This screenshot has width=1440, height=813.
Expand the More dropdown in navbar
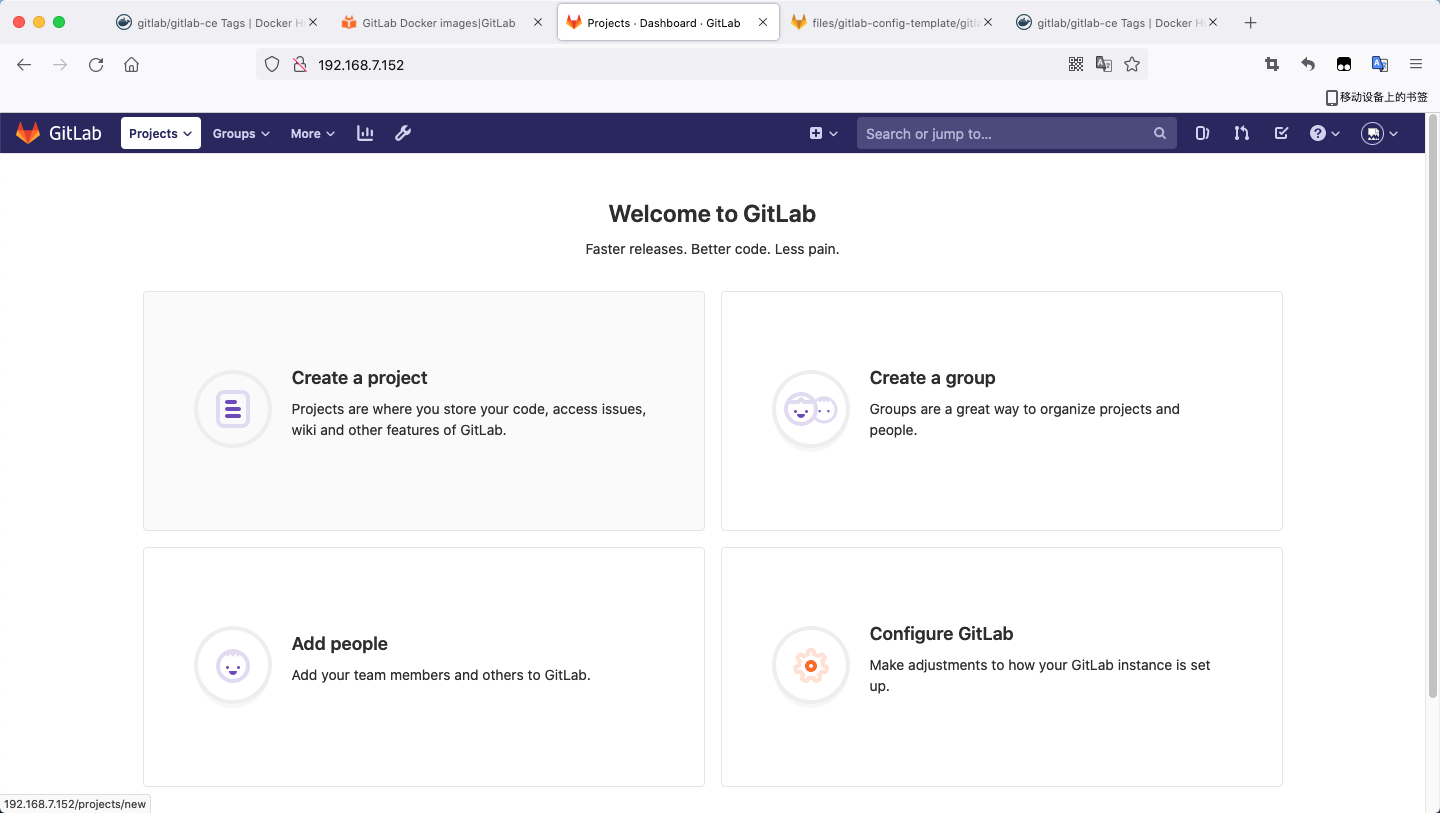[312, 133]
